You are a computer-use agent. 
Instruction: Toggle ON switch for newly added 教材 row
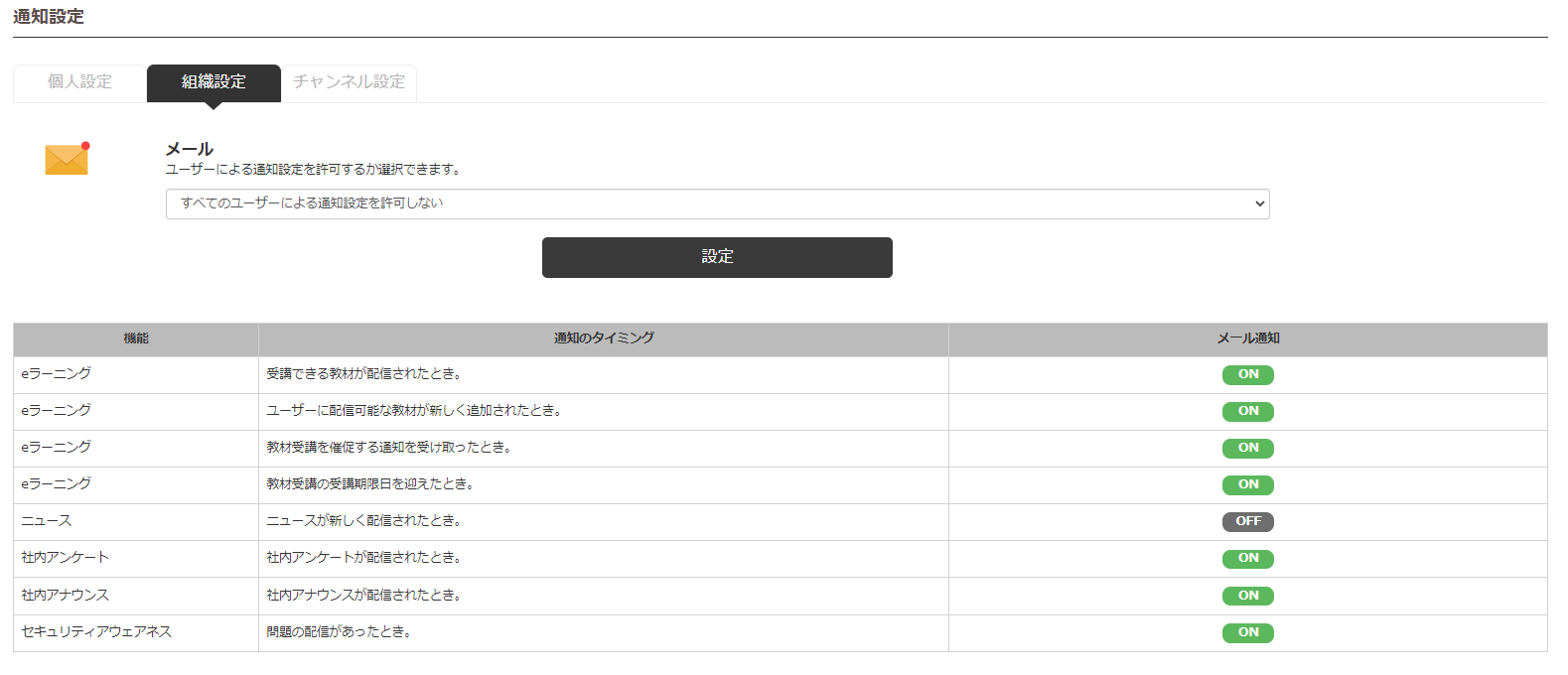click(x=1247, y=411)
